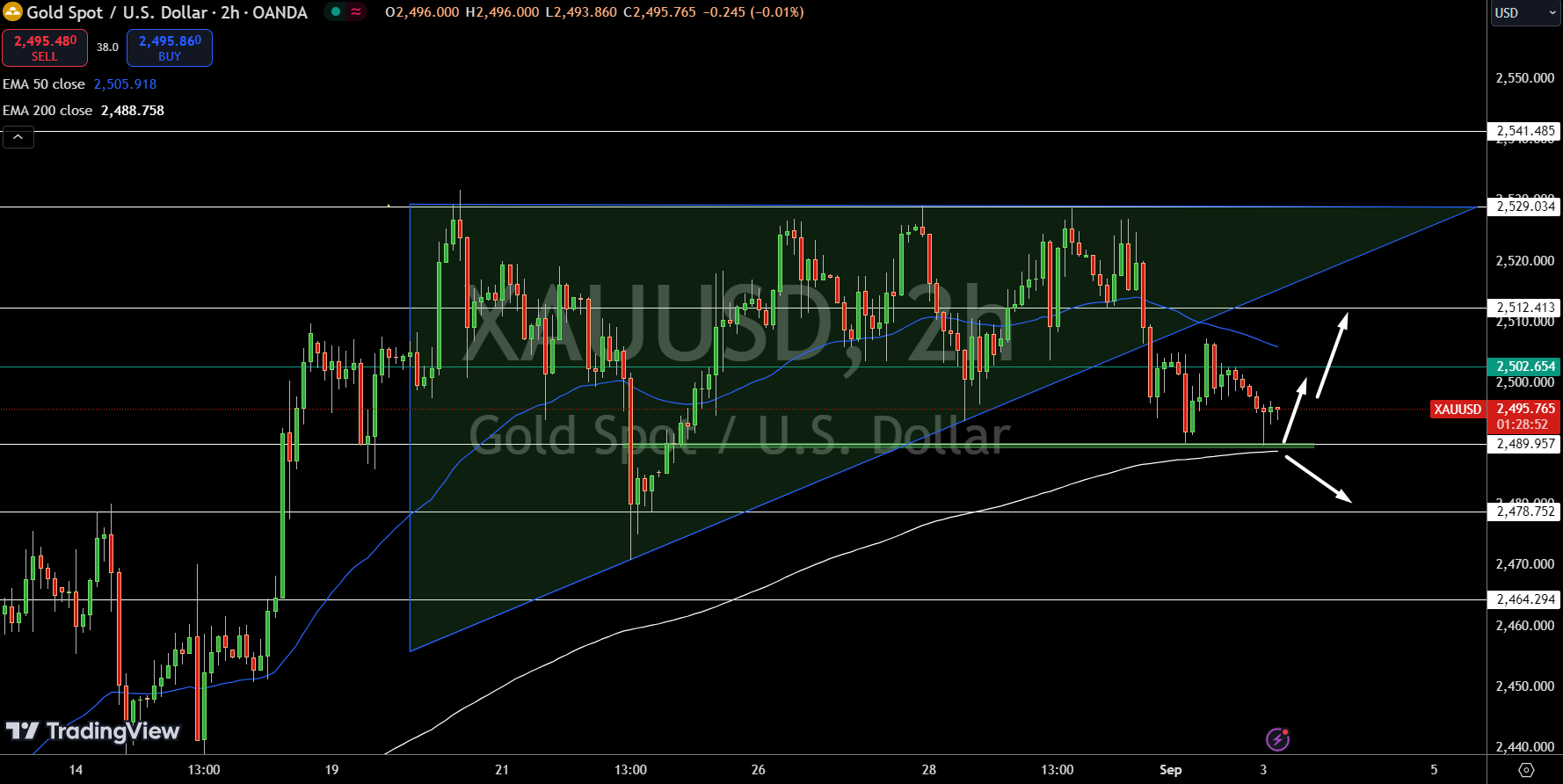Click the green market status dot
Viewport: 1563px width, 784px height.
336,12
